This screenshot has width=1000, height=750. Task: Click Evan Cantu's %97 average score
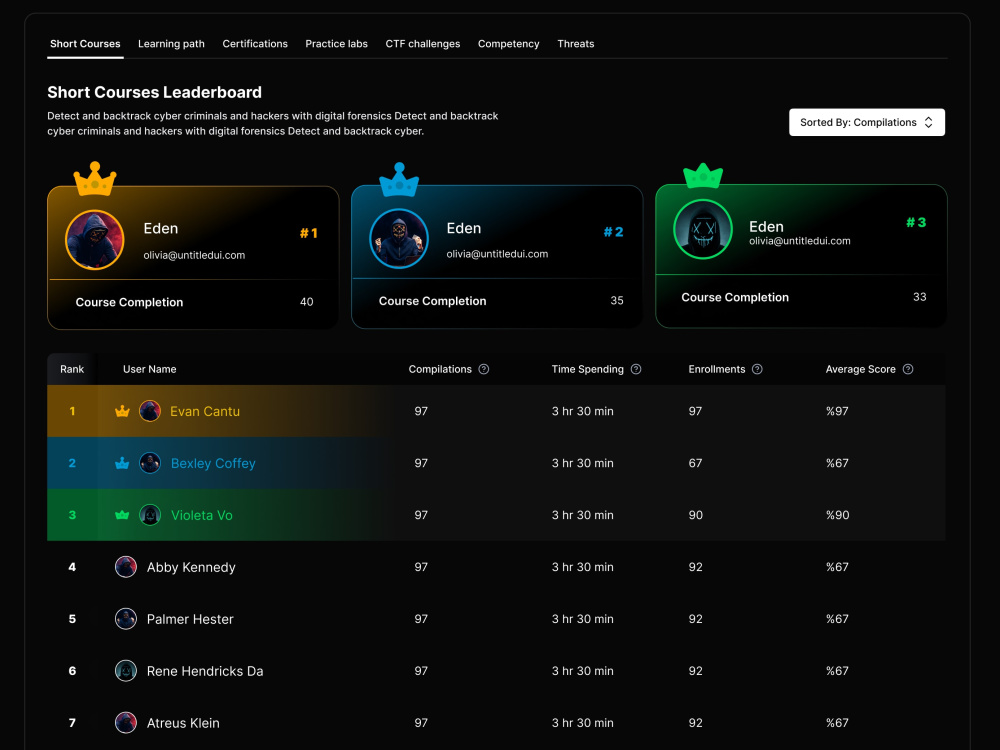(x=837, y=411)
